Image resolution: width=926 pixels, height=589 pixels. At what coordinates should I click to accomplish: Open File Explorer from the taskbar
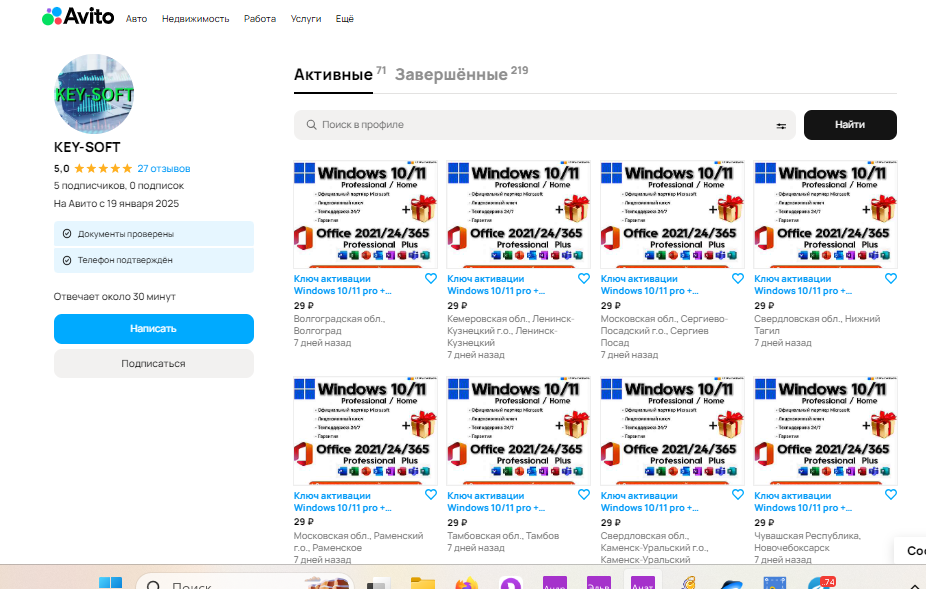pyautogui.click(x=423, y=584)
